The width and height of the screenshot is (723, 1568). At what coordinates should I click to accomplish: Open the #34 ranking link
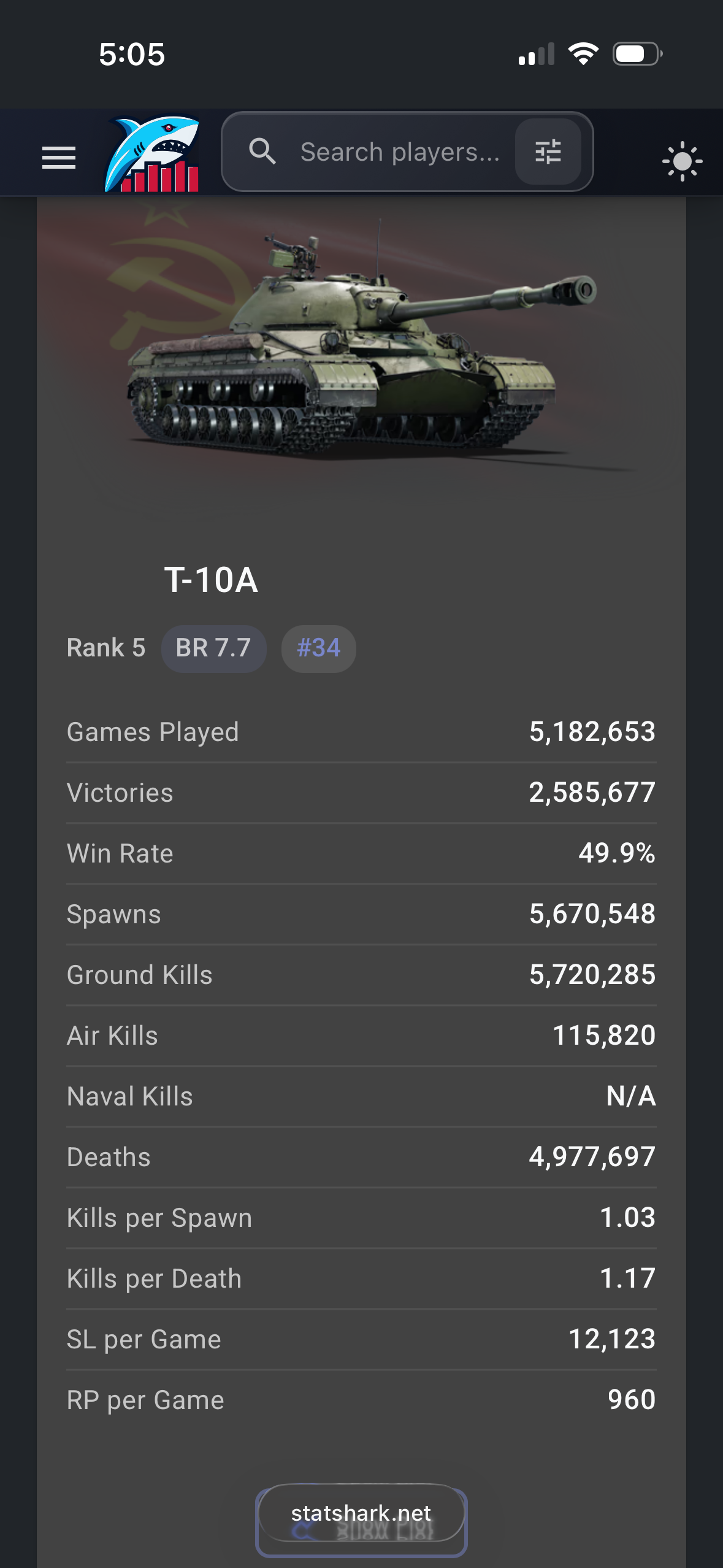pyautogui.click(x=318, y=648)
